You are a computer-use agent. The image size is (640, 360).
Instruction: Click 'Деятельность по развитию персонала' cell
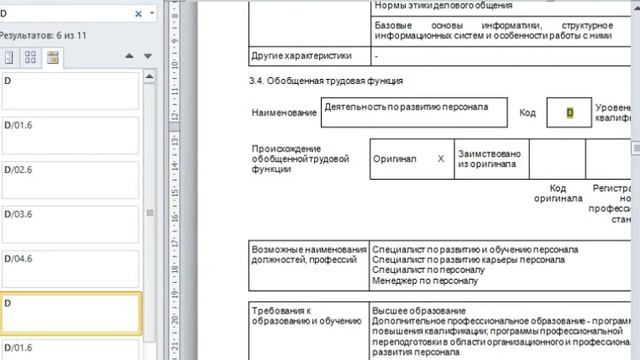414,112
